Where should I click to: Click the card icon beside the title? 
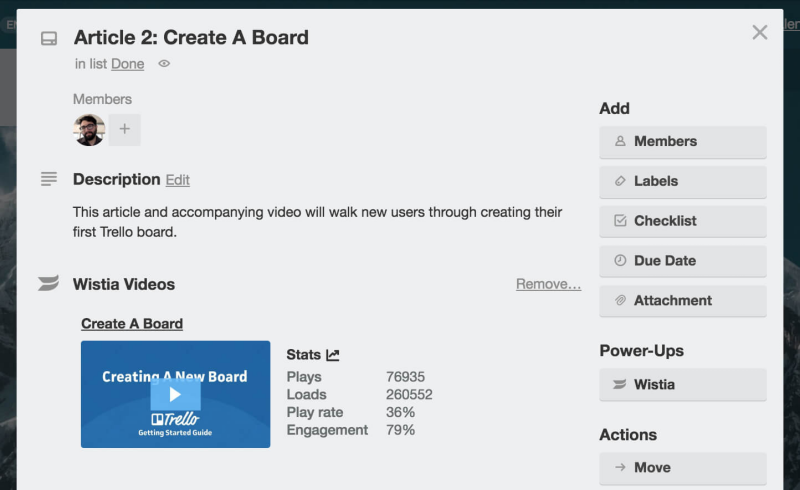[x=49, y=38]
